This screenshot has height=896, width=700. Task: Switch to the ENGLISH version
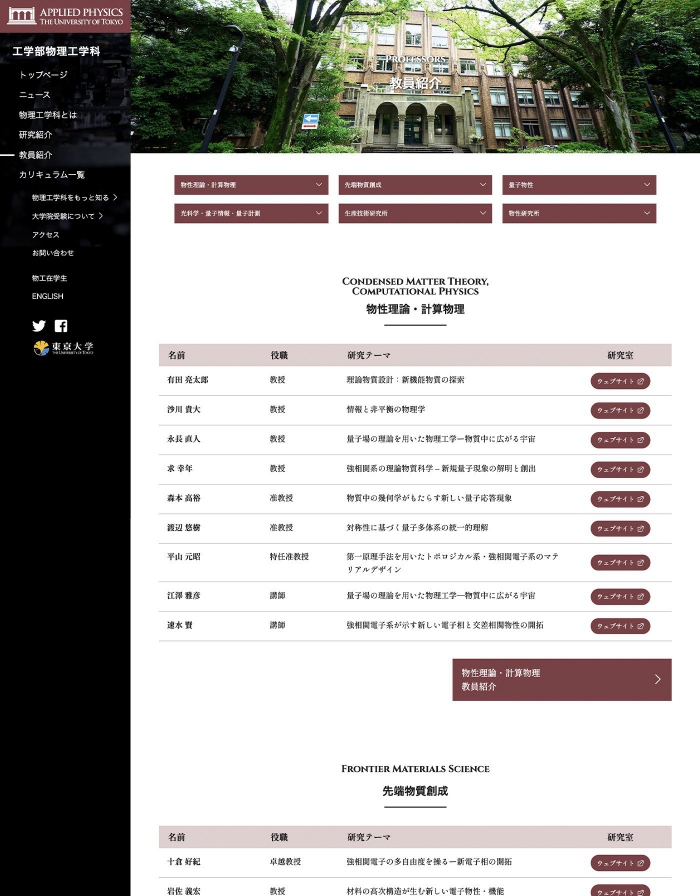click(x=47, y=296)
